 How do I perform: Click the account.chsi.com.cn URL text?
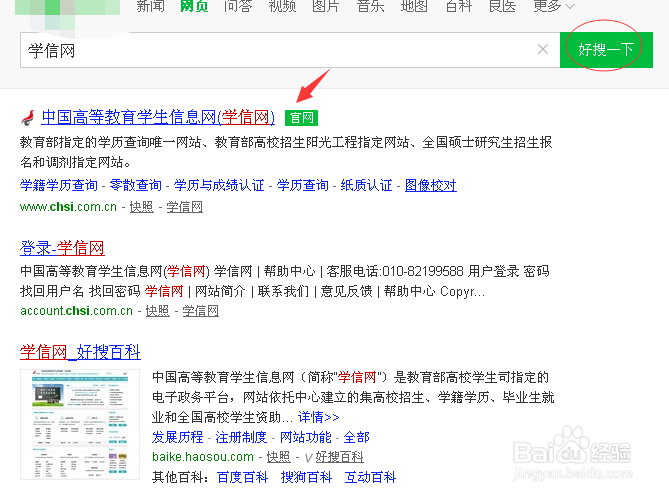(x=76, y=311)
